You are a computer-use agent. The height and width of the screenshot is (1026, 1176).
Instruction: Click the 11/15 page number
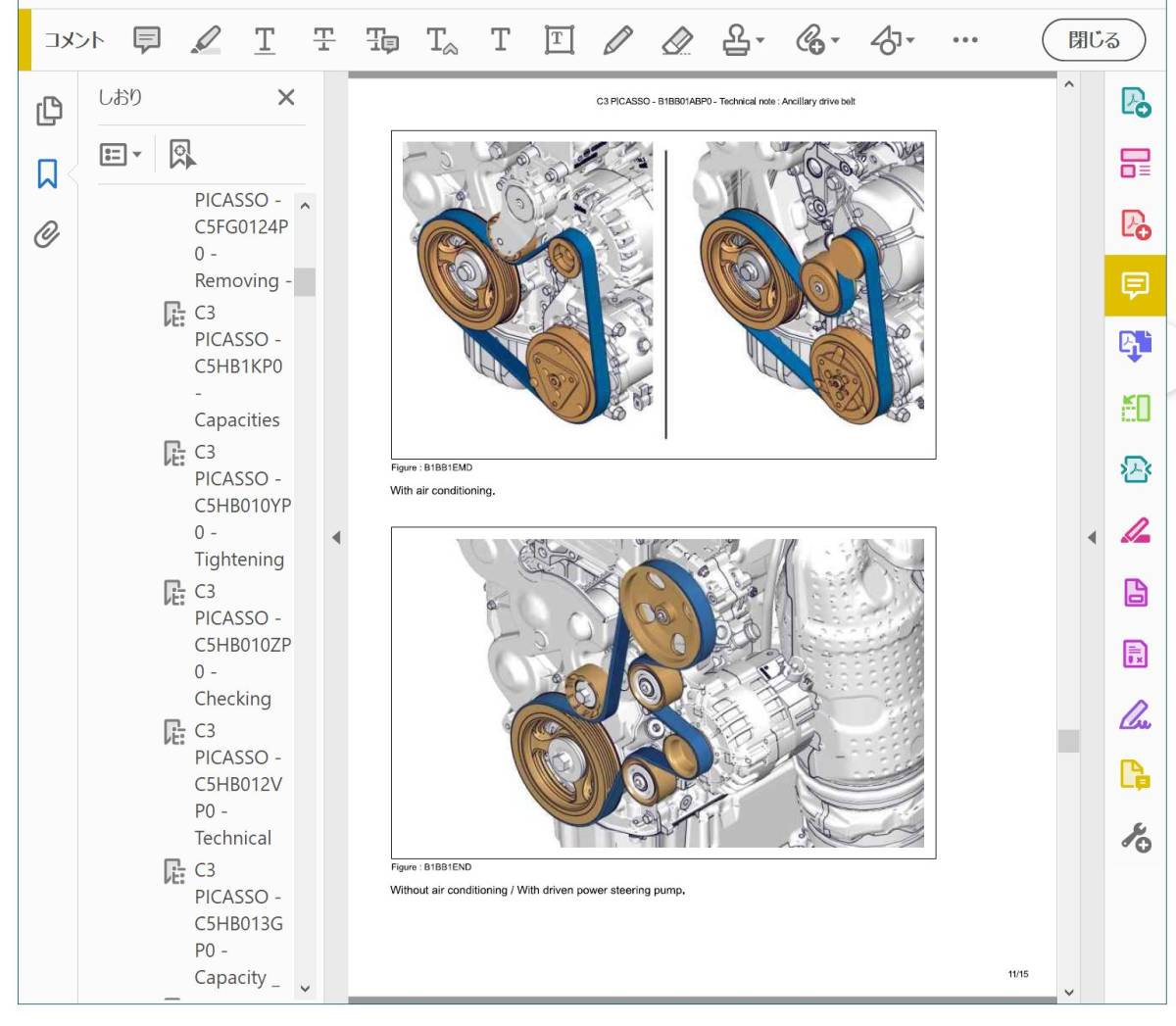1018,974
